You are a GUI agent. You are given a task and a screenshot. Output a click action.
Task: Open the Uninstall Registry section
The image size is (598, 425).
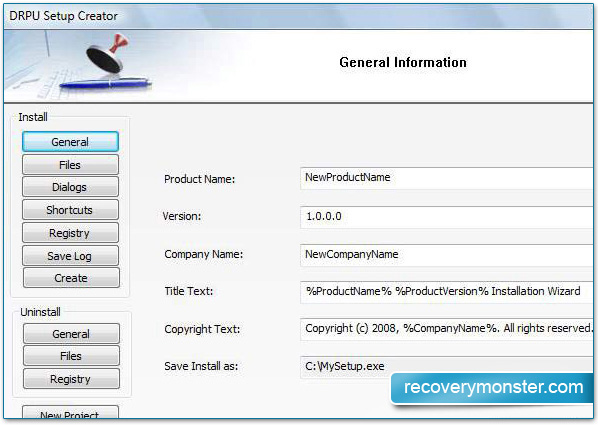pos(71,379)
